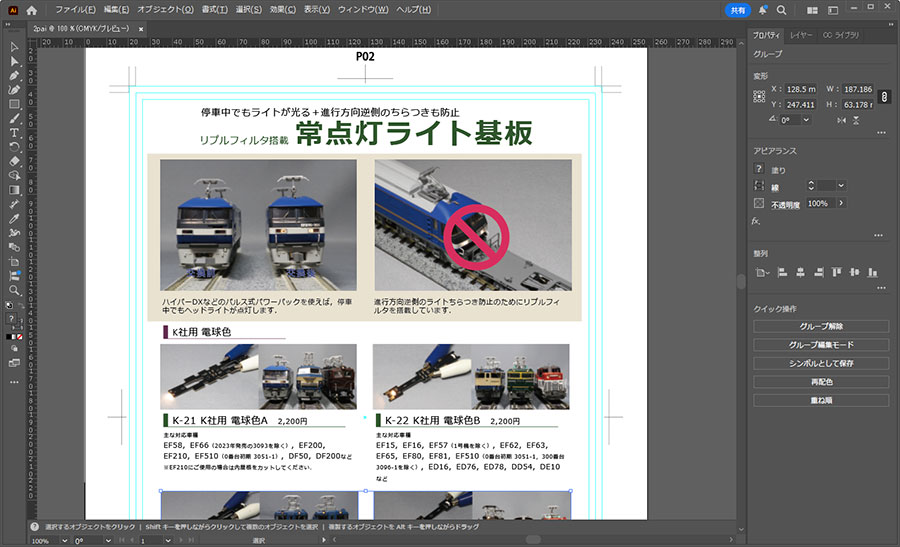Open the artboard number dropdown

point(168,541)
